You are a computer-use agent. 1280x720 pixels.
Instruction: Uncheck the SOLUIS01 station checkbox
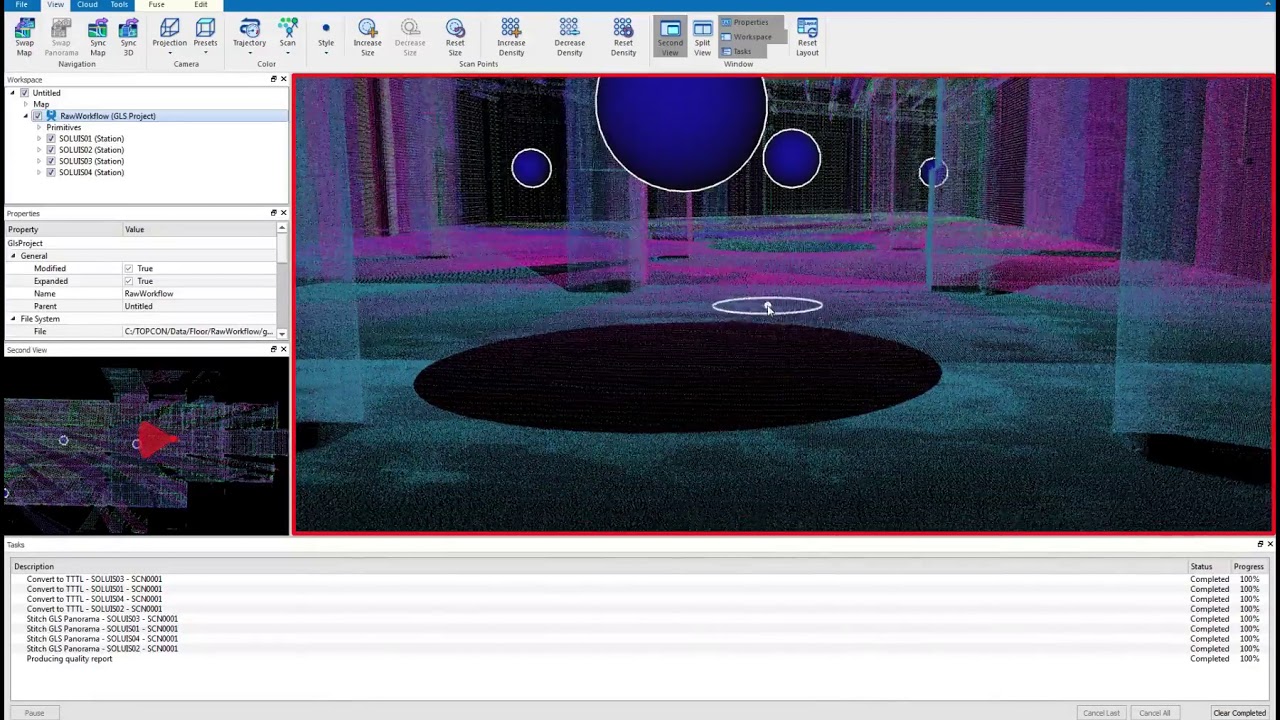51,139
